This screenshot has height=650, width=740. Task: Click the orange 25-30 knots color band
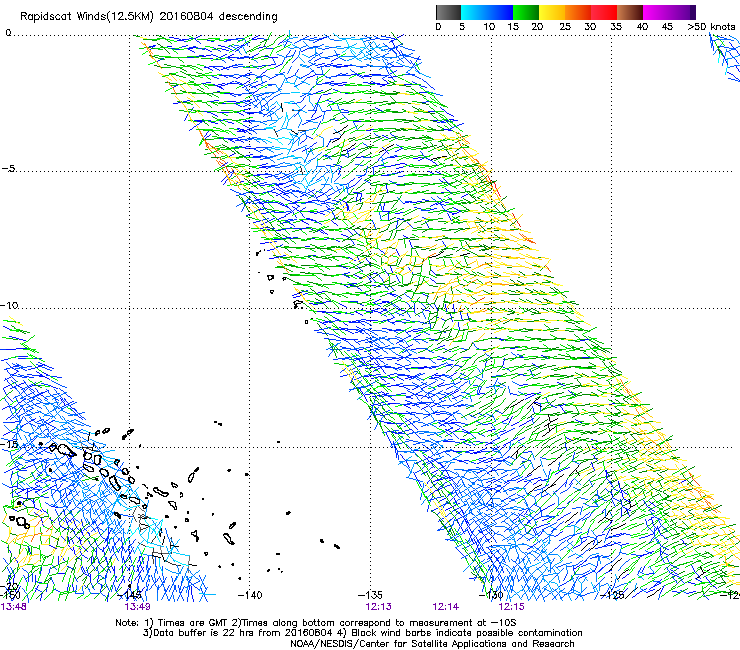[578, 12]
